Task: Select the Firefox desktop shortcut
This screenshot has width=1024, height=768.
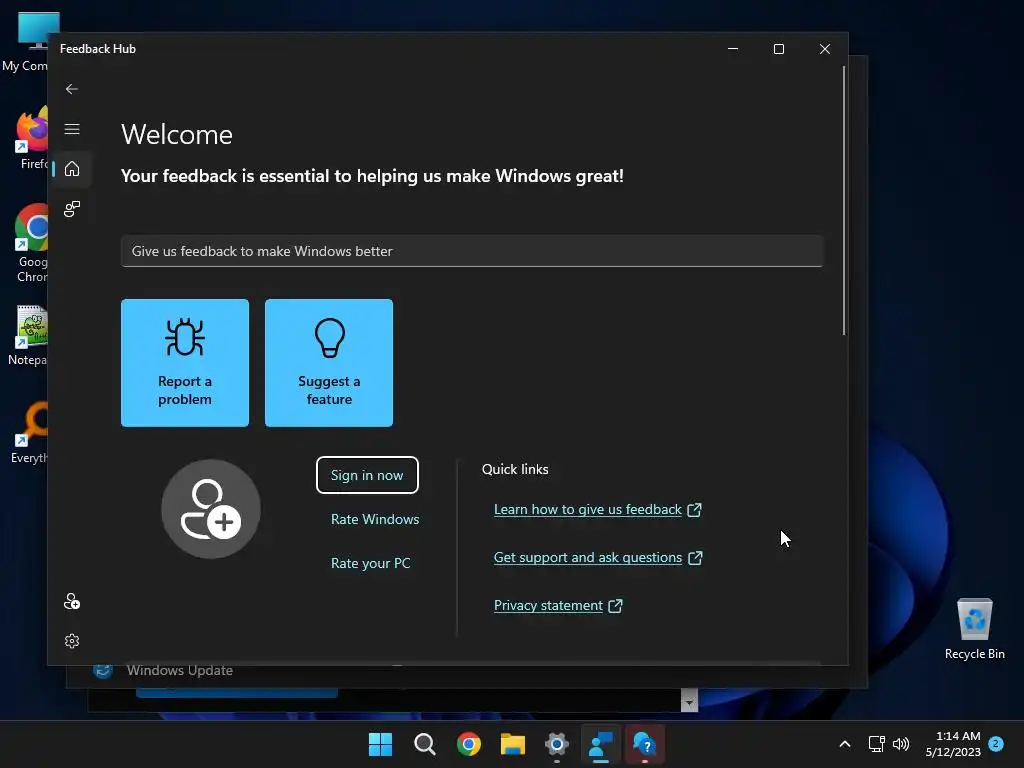Action: pyautogui.click(x=29, y=138)
